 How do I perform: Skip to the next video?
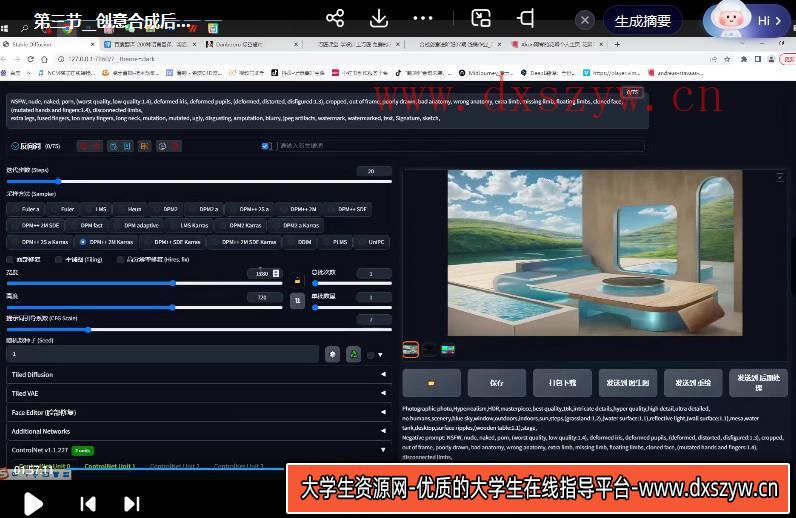131,504
